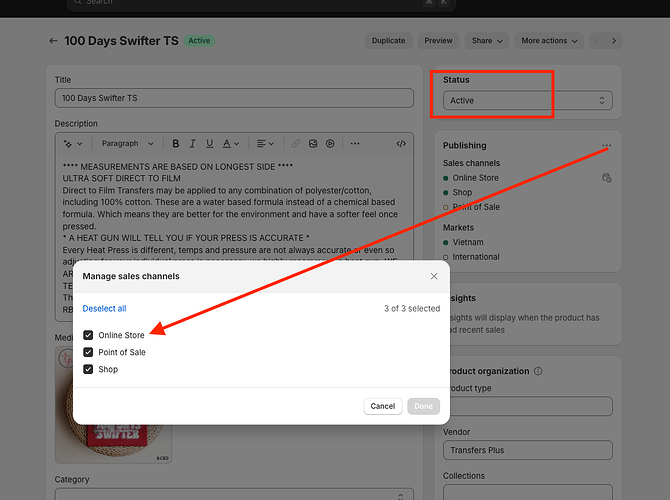Click Done in Manage sales channels dialog
The width and height of the screenshot is (670, 500).
[x=423, y=406]
